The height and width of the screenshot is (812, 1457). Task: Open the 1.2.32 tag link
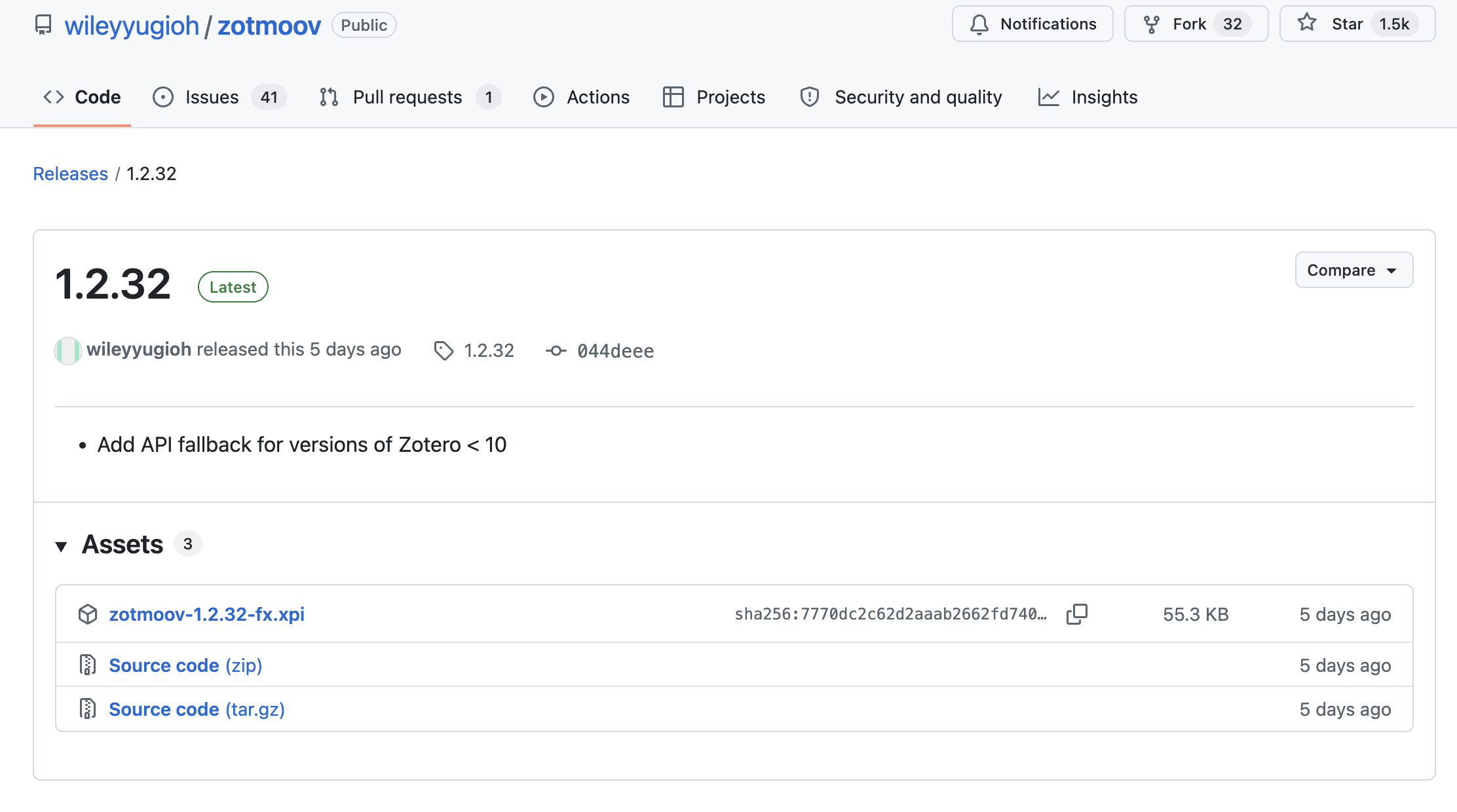point(489,351)
